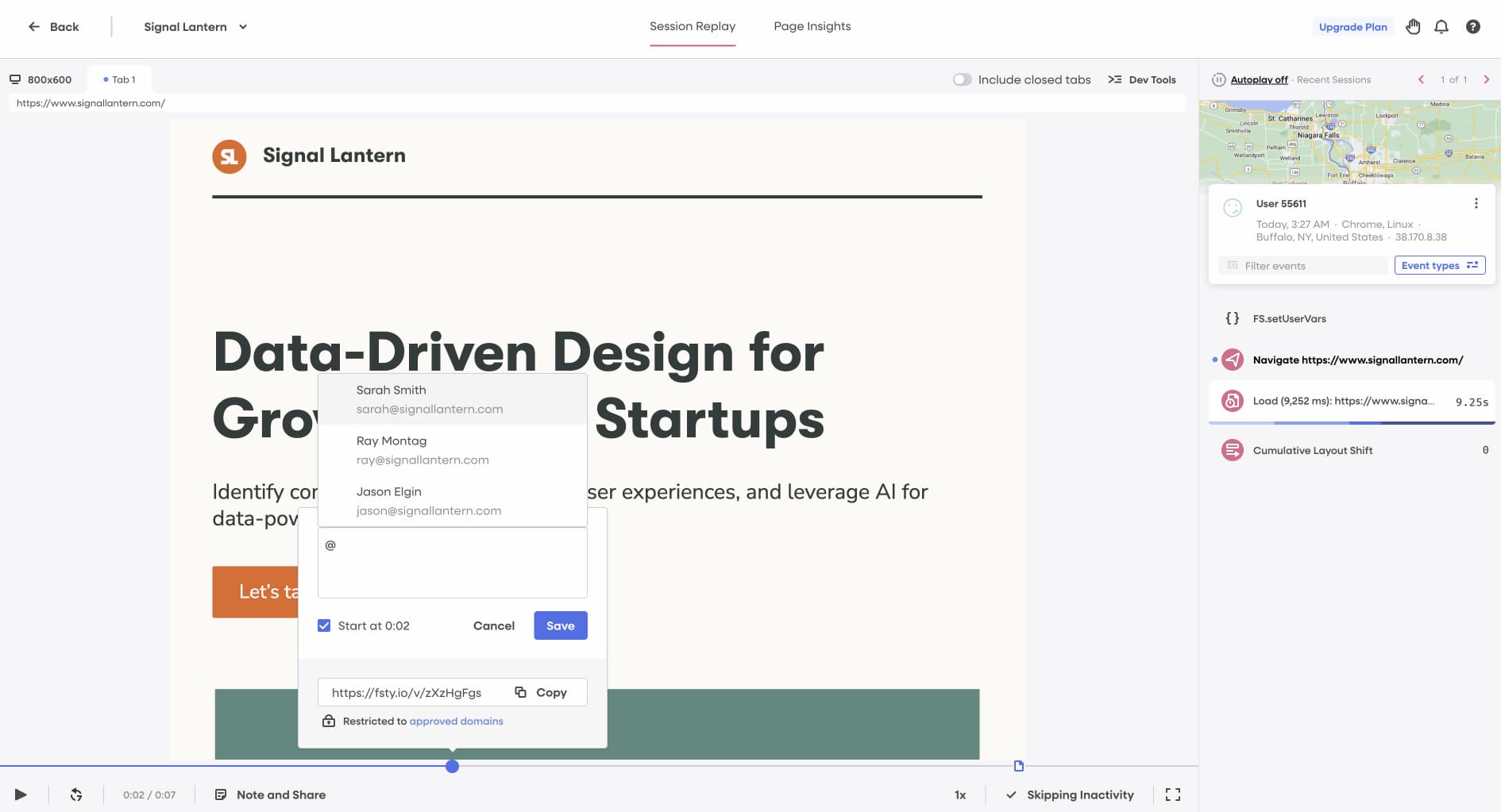Image resolution: width=1501 pixels, height=812 pixels.
Task: Select Sarah Smith from mention list
Action: click(452, 399)
